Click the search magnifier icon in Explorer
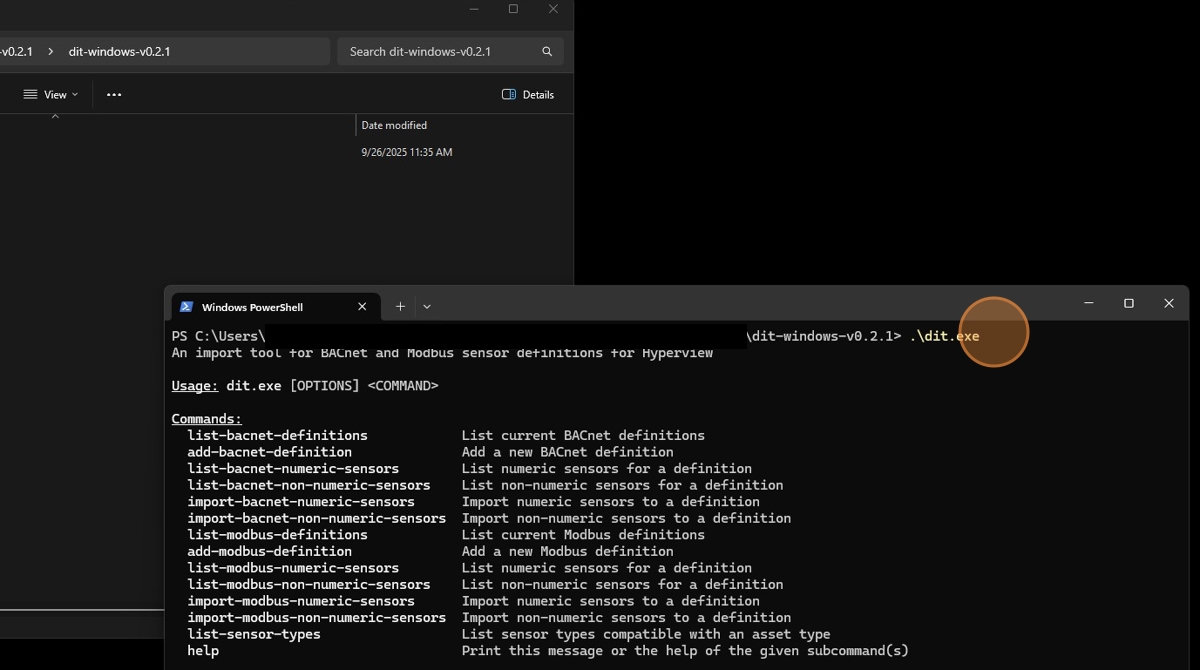Screen dimensions: 1200x670 (547, 52)
